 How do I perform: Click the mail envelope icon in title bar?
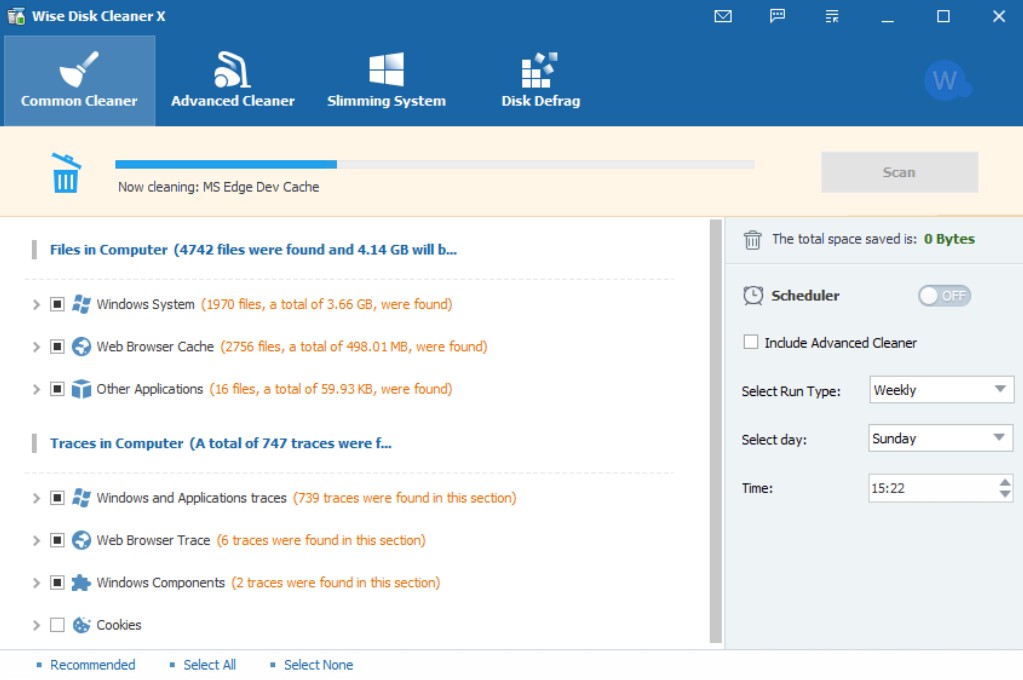[723, 16]
